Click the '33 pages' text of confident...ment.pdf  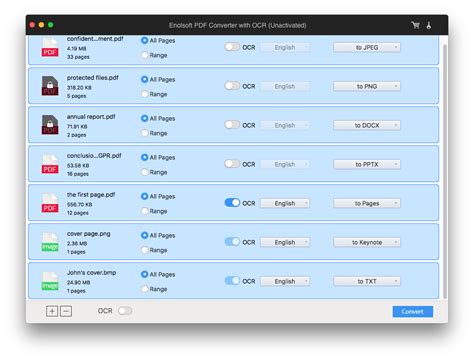78,57
